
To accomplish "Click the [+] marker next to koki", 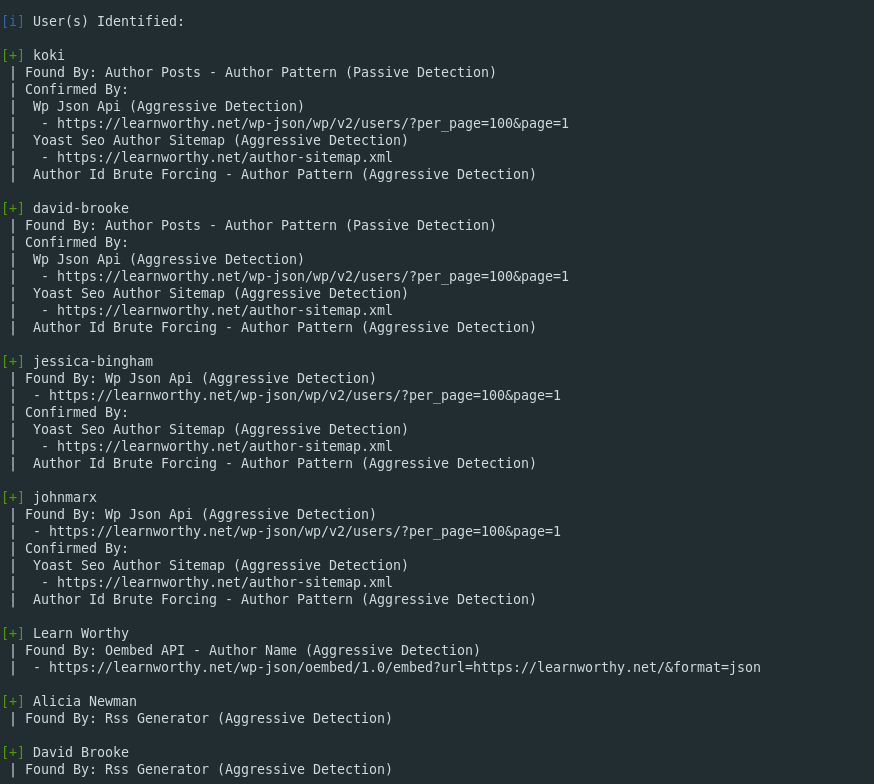I will point(13,55).
